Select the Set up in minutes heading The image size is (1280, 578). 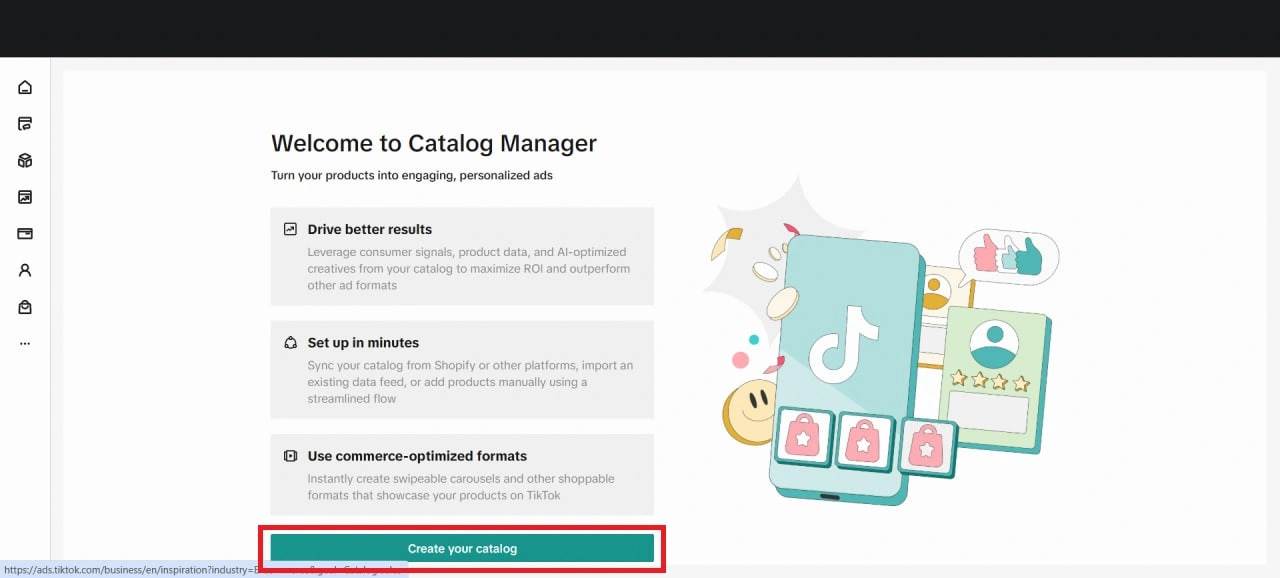[363, 343]
